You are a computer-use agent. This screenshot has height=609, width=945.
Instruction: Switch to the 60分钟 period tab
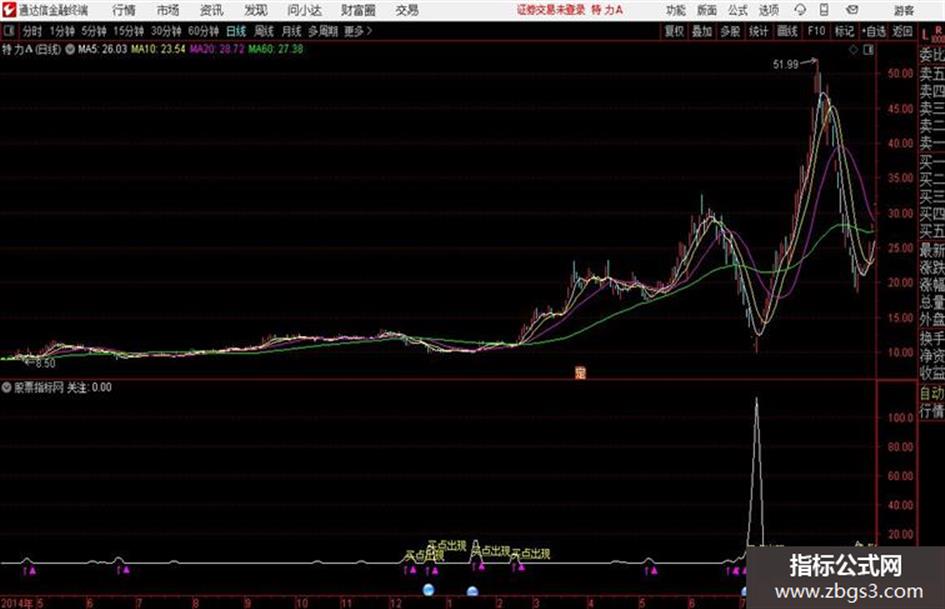pos(204,31)
